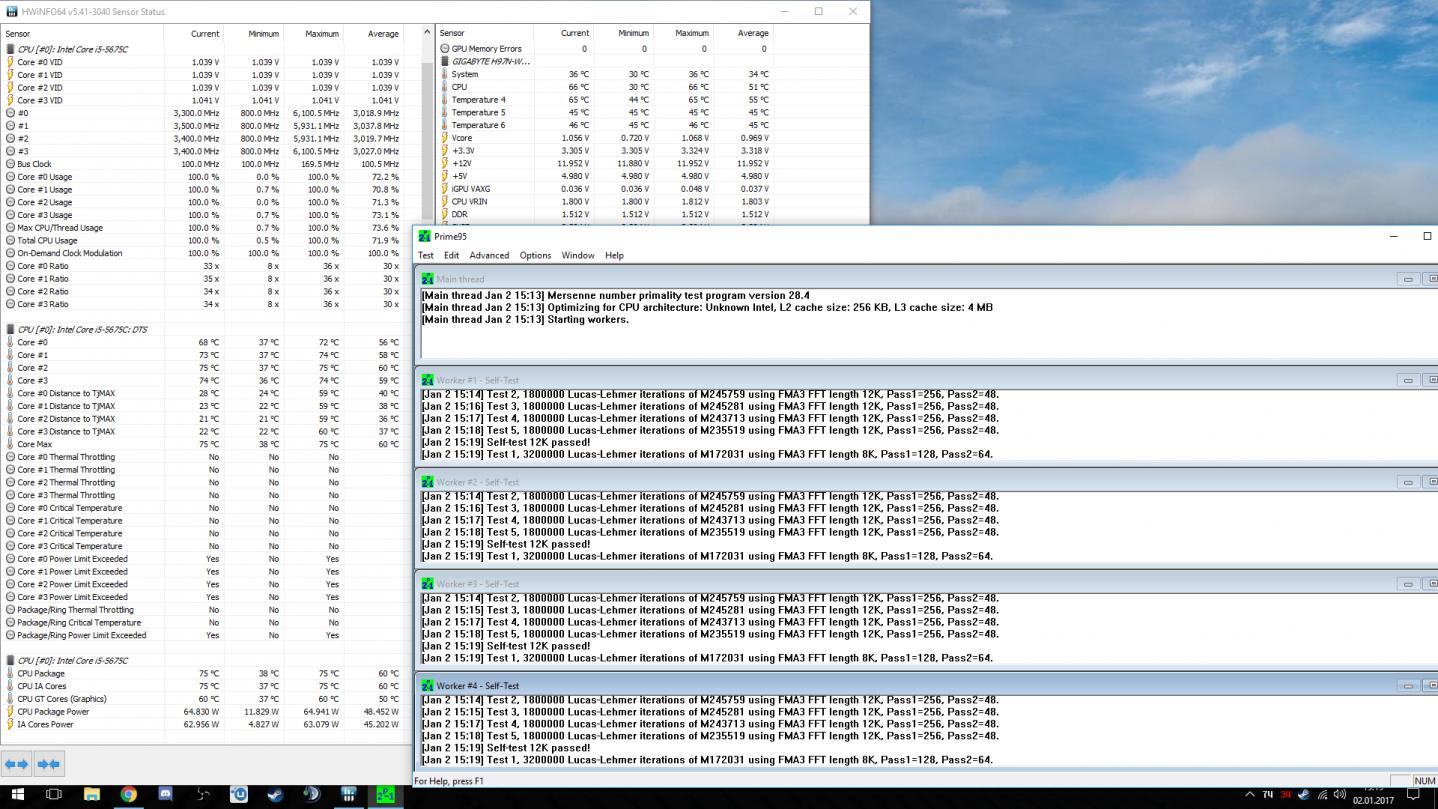Click the white 74 temperature tray icon
Viewport: 1438px width, 809px height.
[1268, 795]
